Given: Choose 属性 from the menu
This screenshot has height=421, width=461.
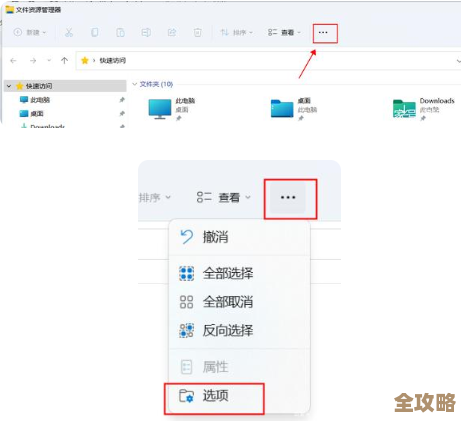Looking at the screenshot, I should [239, 367].
